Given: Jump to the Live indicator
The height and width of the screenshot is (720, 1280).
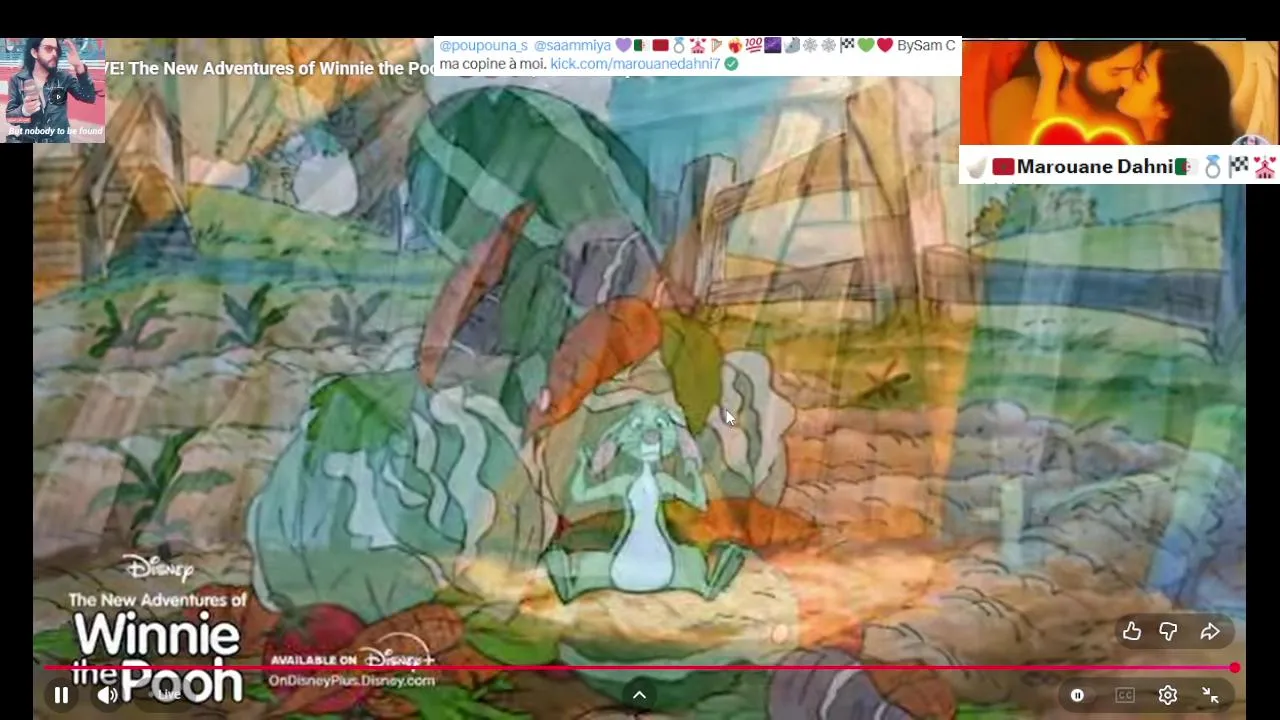Looking at the screenshot, I should (x=169, y=695).
